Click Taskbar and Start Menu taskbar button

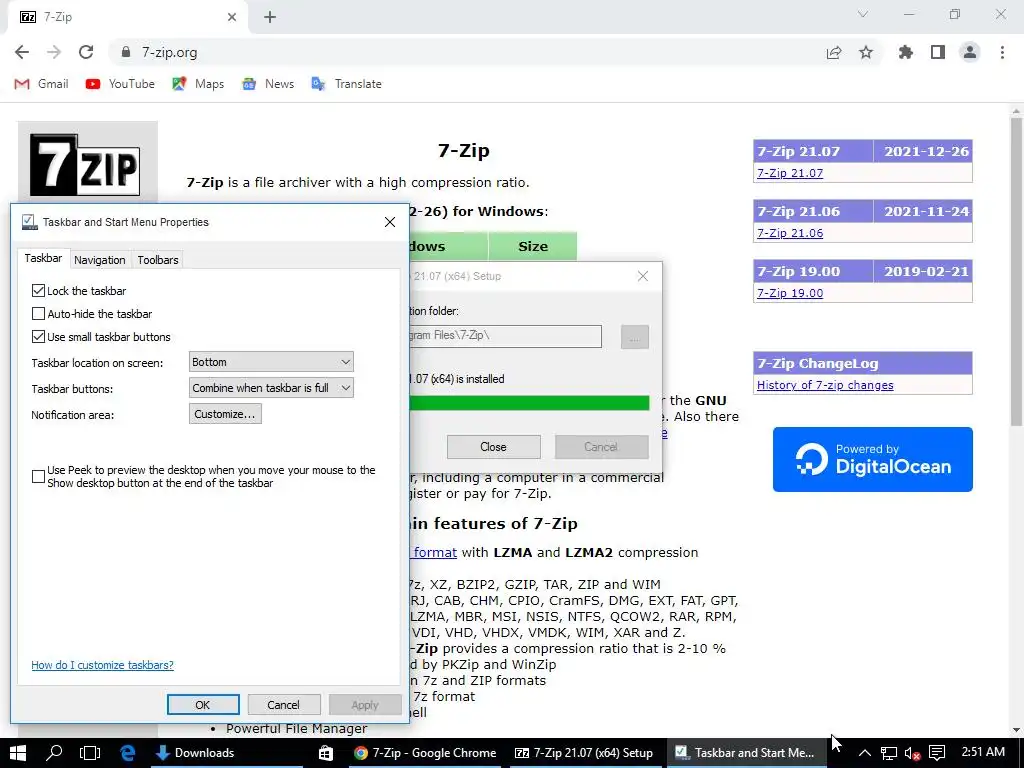pyautogui.click(x=744, y=753)
